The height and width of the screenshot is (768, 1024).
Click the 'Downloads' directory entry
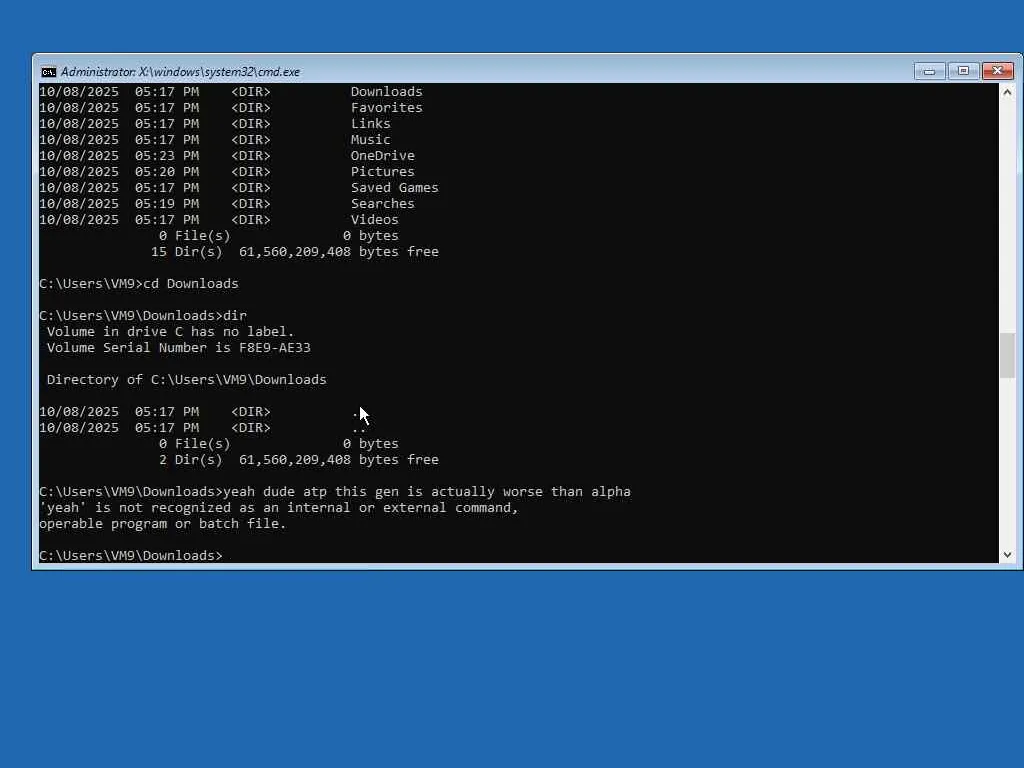pos(387,91)
